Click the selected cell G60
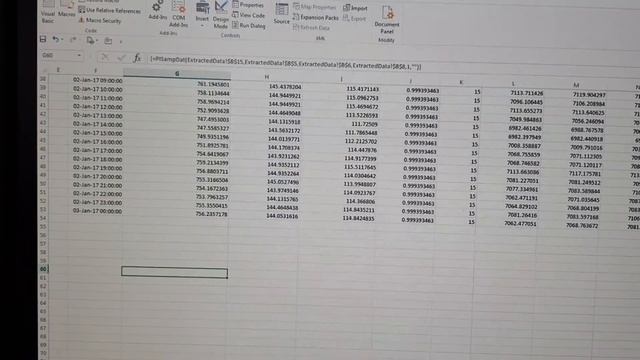This screenshot has width=640, height=360. click(174, 272)
